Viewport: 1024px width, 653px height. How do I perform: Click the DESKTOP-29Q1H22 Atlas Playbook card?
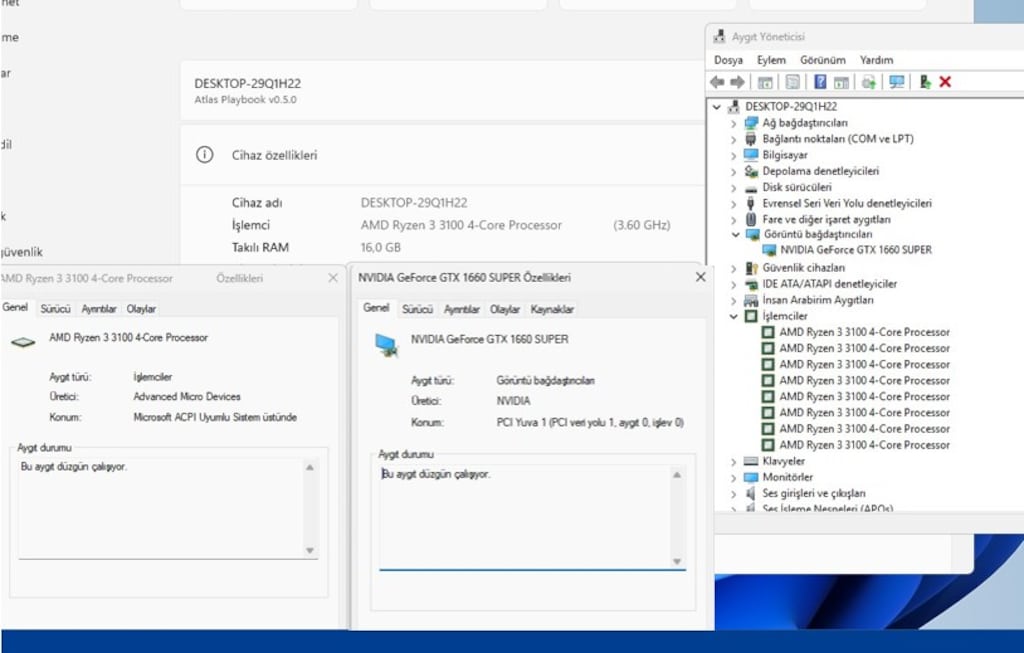tap(442, 91)
